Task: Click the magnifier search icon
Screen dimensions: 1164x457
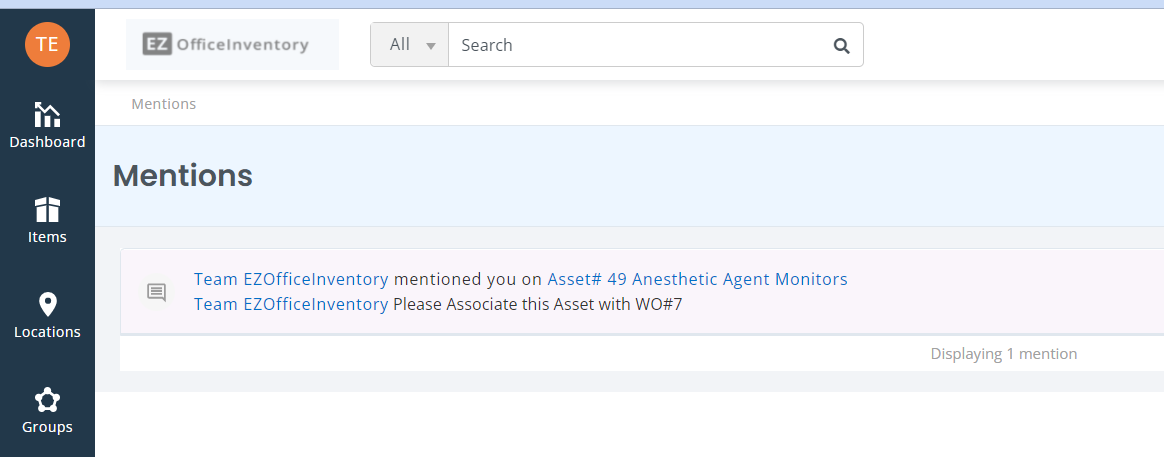Action: tap(841, 45)
